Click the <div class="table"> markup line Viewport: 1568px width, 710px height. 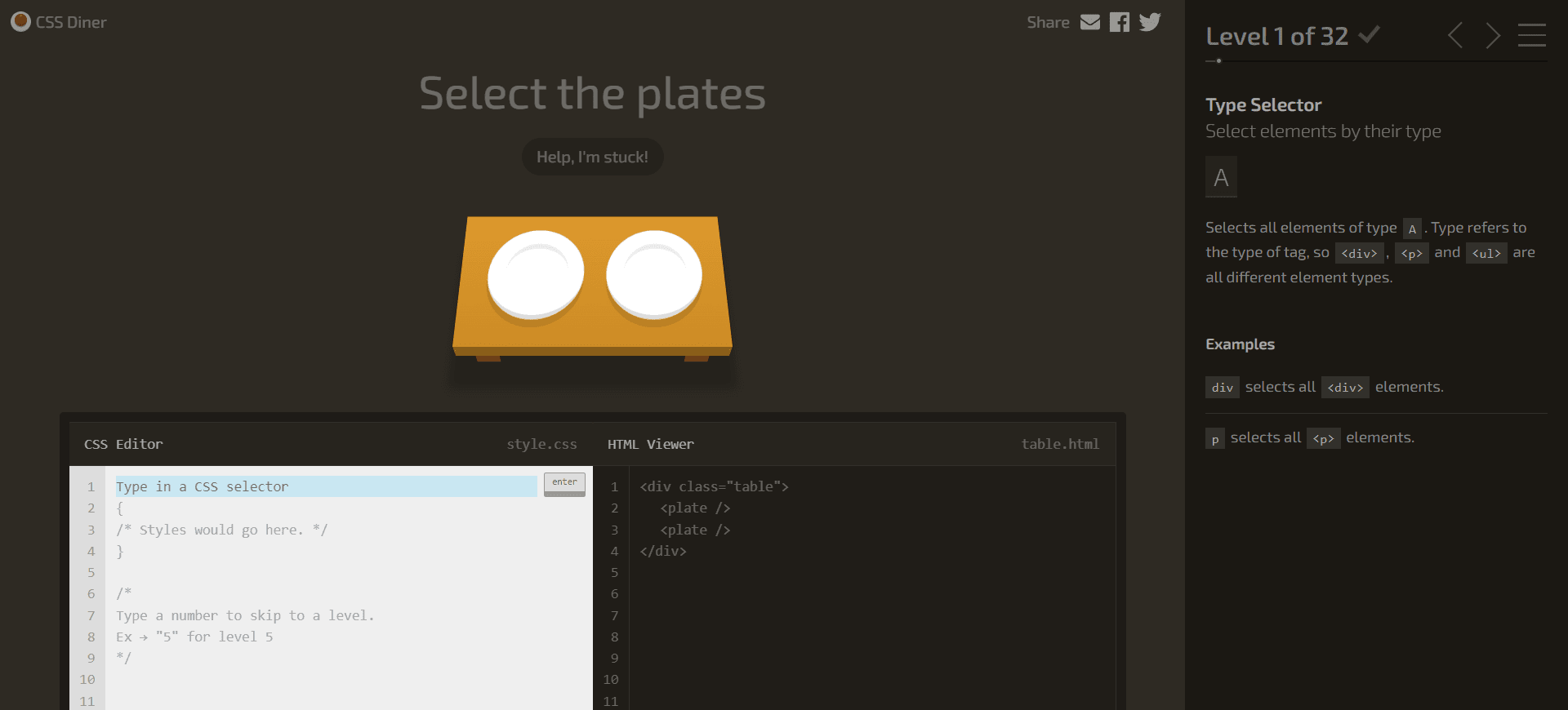click(x=714, y=486)
